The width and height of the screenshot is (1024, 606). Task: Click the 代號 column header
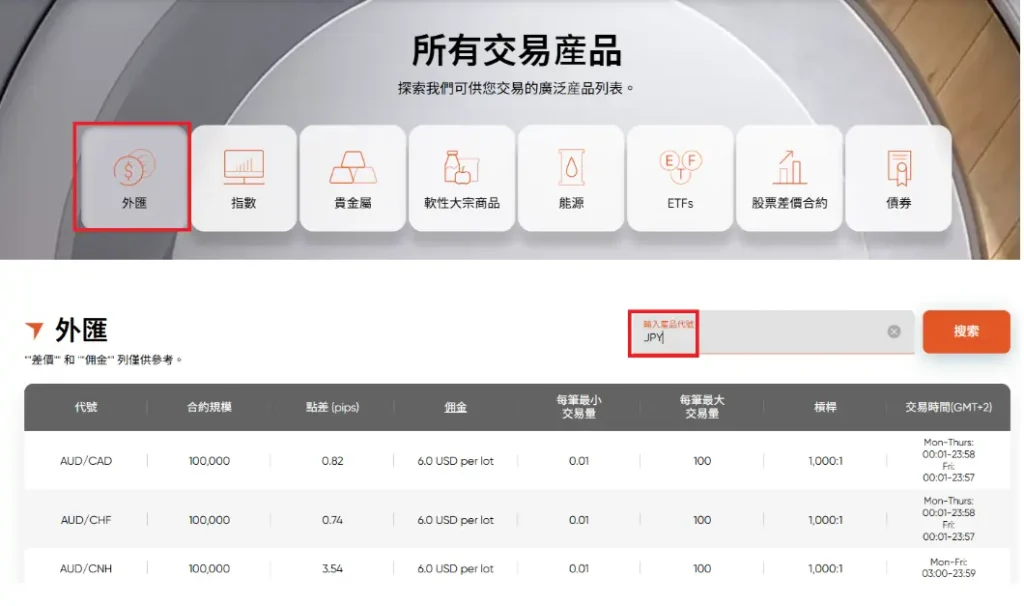coord(86,408)
